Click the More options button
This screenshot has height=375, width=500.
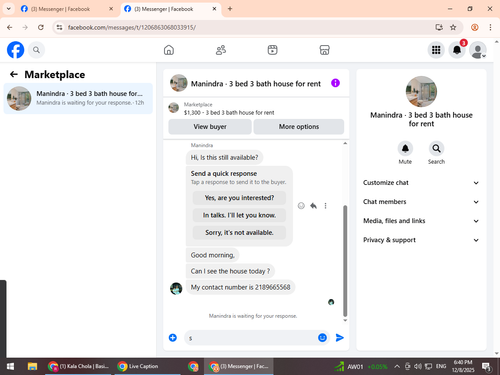pos(299,127)
